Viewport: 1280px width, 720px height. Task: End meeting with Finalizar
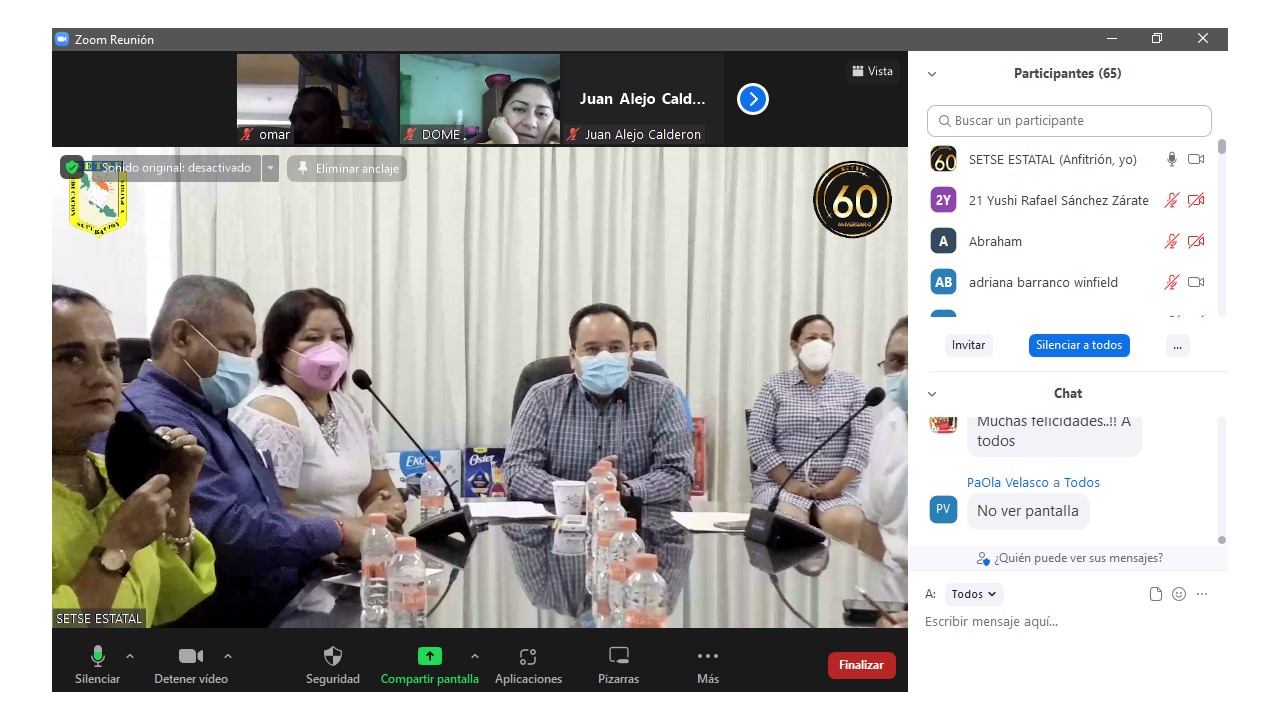point(862,665)
